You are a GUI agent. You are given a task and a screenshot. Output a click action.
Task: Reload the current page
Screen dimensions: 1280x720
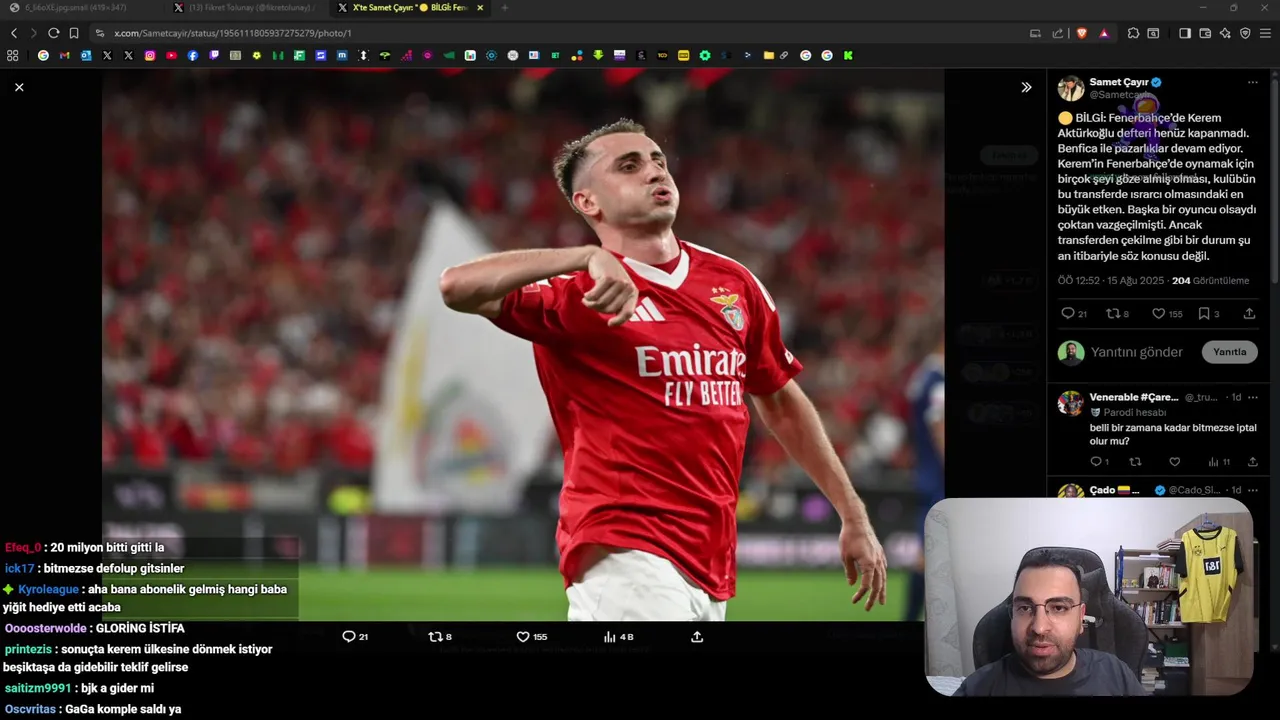point(53,33)
